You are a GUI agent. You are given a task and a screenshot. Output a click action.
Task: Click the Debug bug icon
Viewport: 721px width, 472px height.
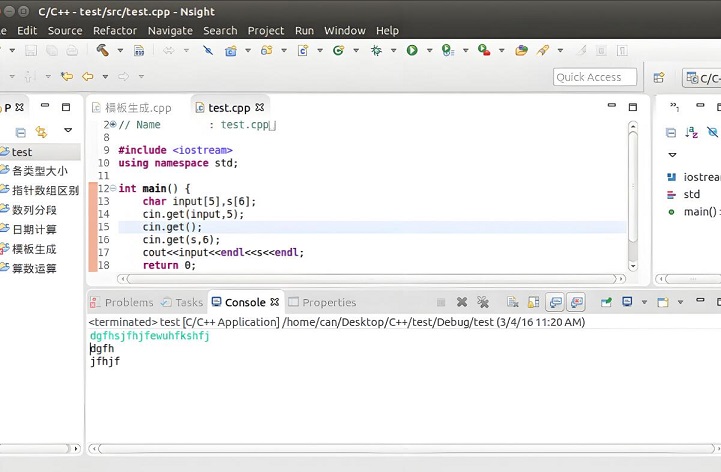(377, 50)
